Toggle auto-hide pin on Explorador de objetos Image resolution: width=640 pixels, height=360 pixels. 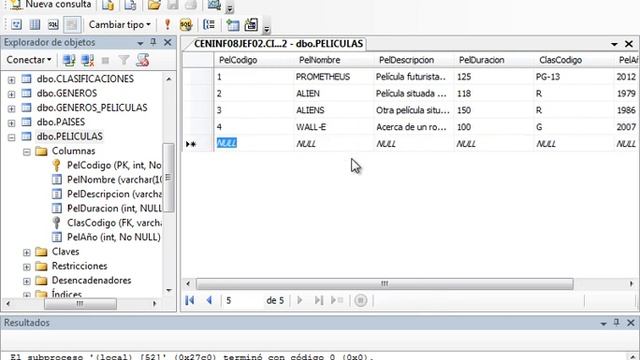(153, 42)
